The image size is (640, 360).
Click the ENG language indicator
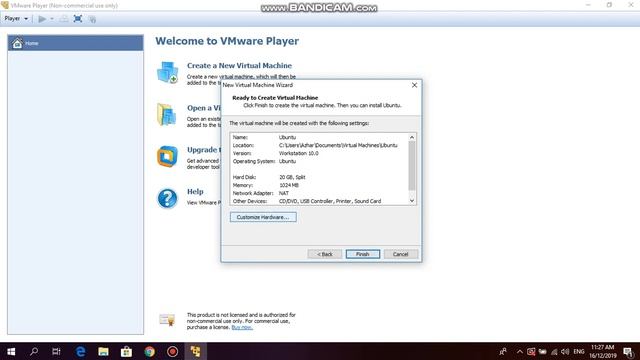(x=579, y=351)
